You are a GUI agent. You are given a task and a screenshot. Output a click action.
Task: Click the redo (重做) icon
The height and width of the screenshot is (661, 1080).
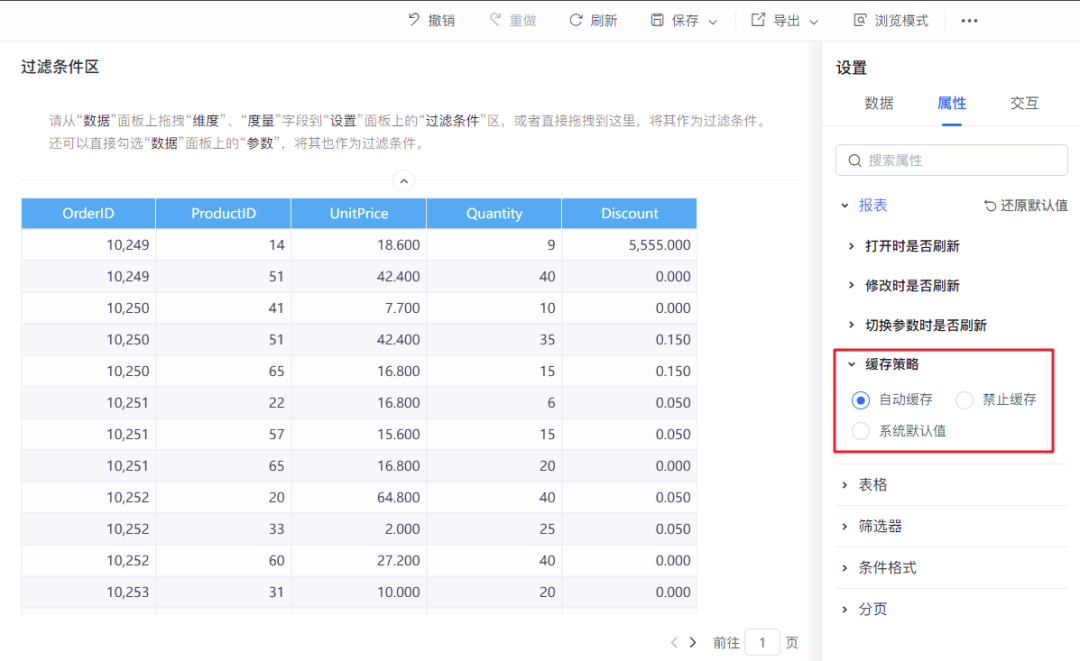[x=495, y=20]
